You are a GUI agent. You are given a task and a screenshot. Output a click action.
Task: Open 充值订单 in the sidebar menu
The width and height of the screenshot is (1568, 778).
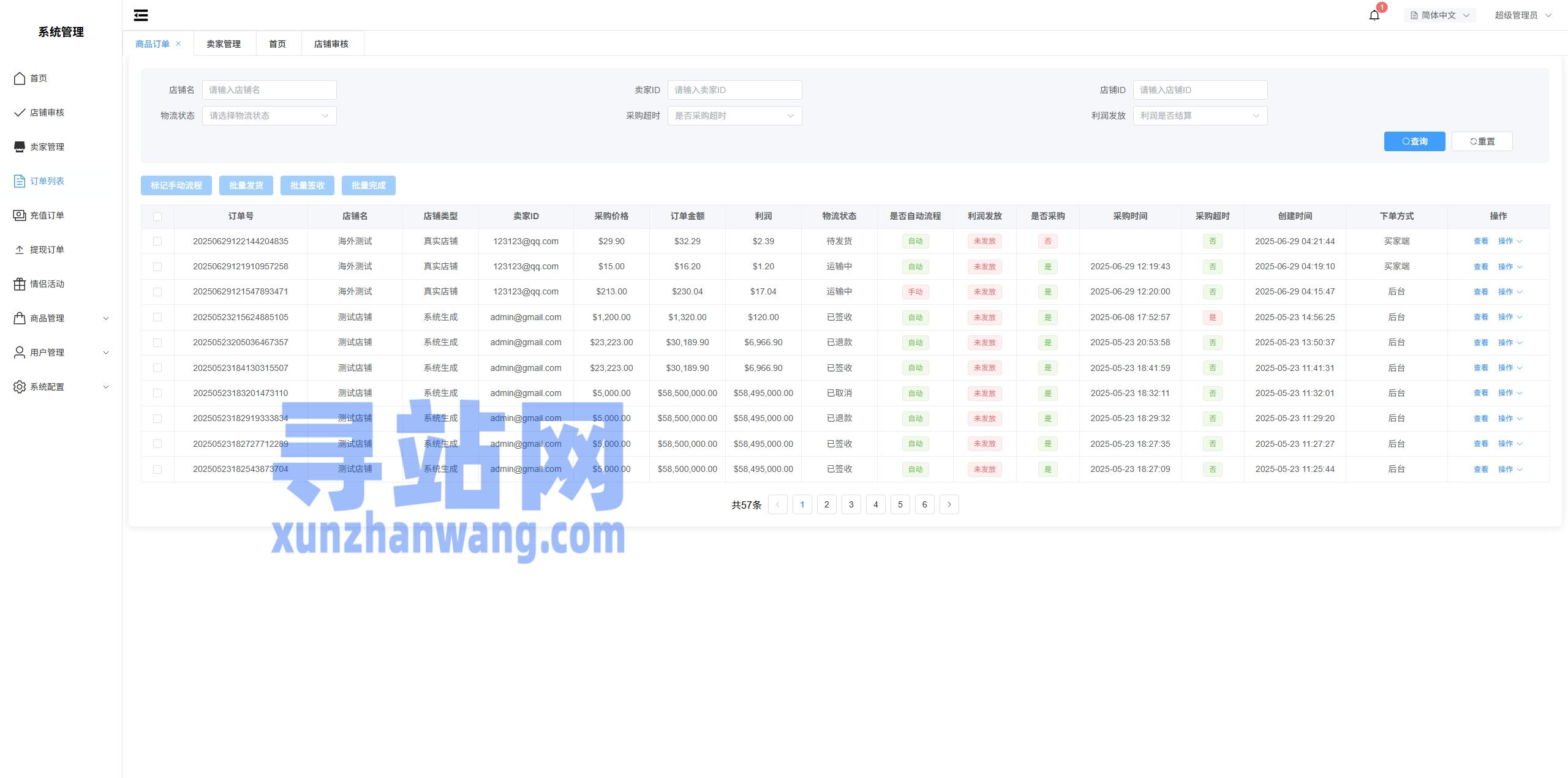(47, 215)
